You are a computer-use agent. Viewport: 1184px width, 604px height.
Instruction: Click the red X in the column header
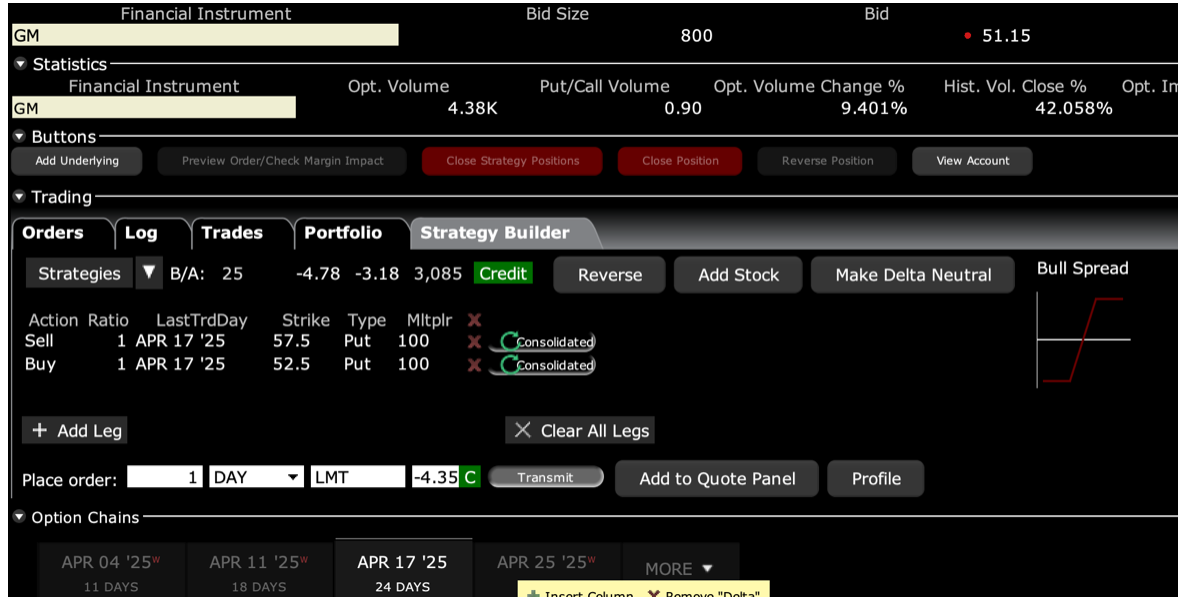[x=474, y=320]
